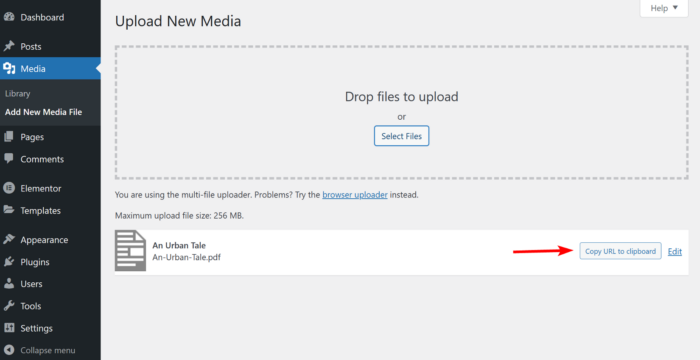Click the Select Files button
Image resolution: width=700 pixels, height=360 pixels.
pos(401,136)
